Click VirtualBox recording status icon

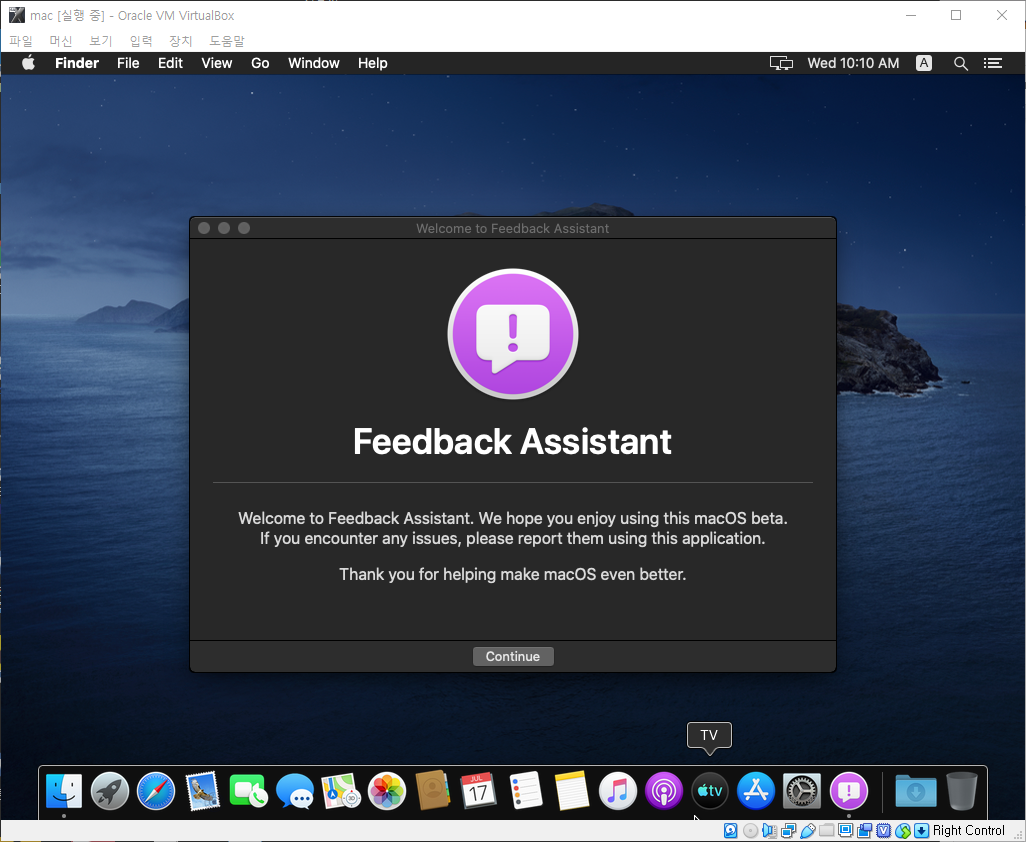click(864, 831)
